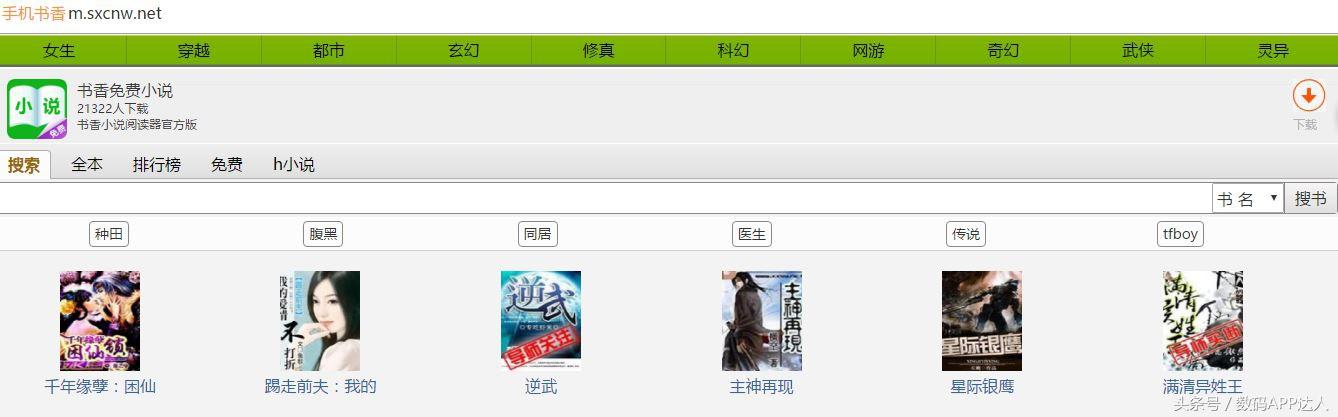The height and width of the screenshot is (417, 1338).
Task: Select the 玄幻 category
Action: point(464,50)
